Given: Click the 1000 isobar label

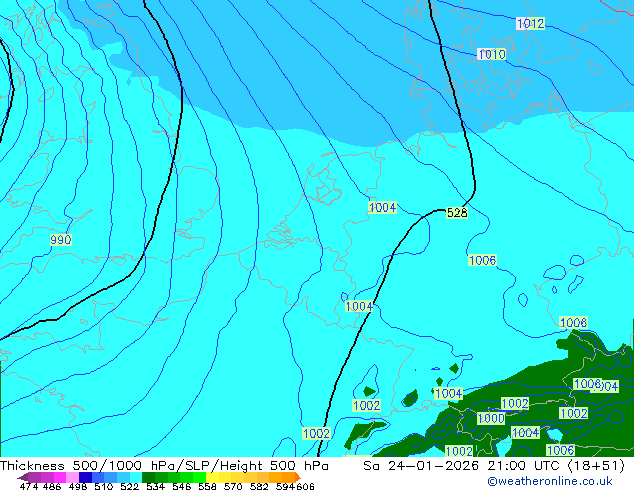Looking at the screenshot, I should (x=491, y=418).
